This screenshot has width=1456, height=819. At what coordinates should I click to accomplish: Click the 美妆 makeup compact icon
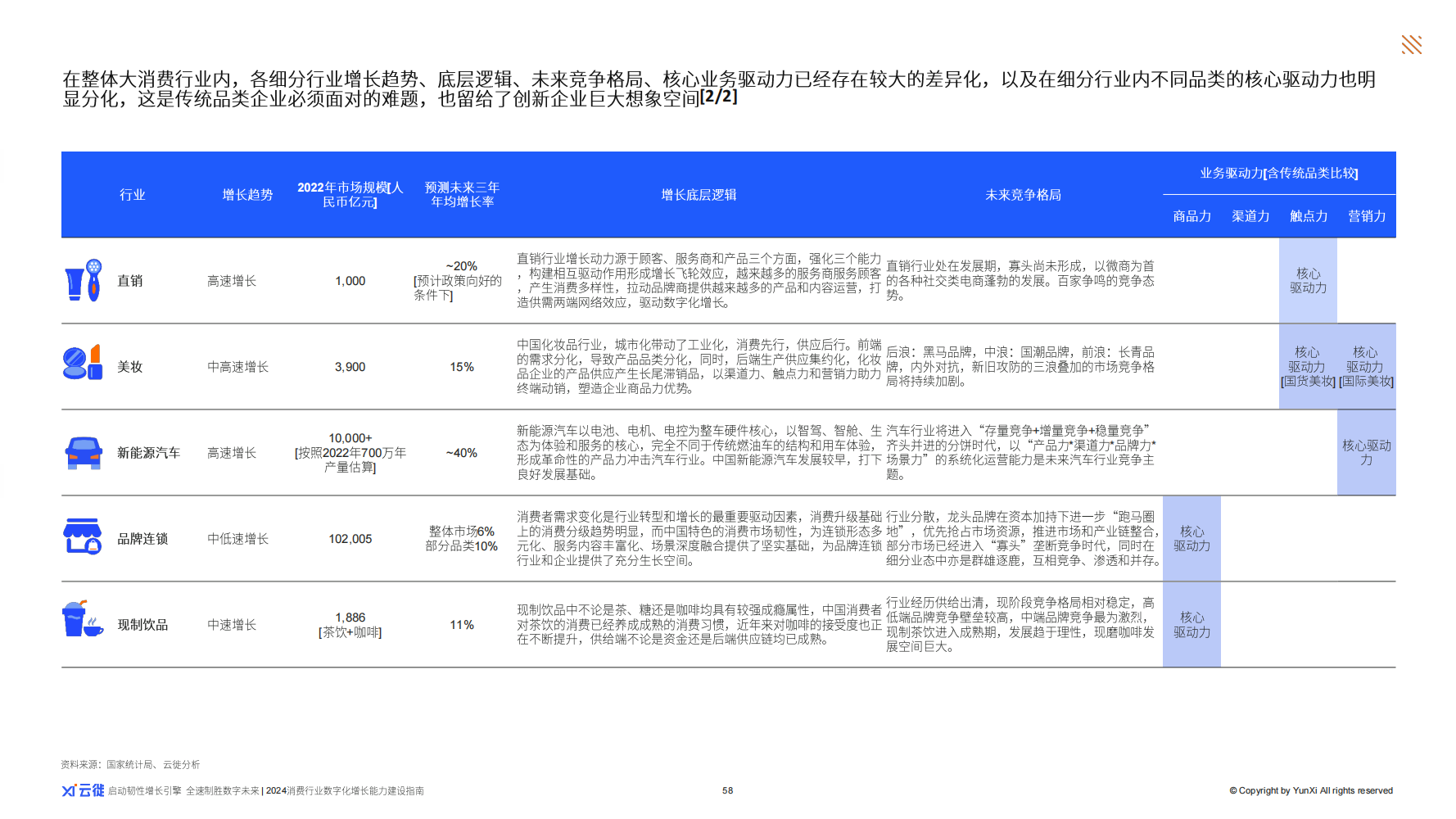tap(83, 363)
